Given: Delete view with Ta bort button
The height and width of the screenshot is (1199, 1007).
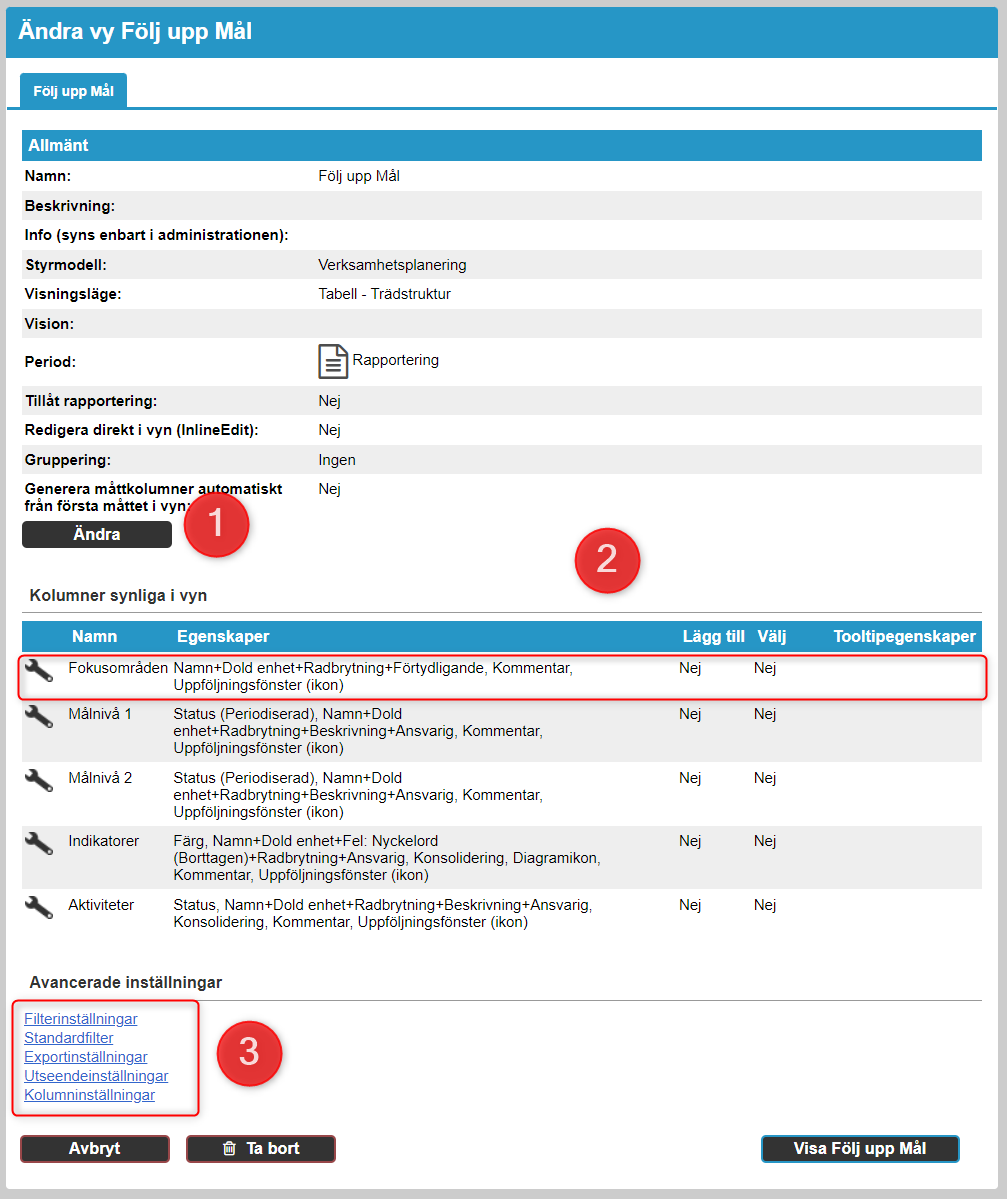Looking at the screenshot, I should click(261, 1149).
